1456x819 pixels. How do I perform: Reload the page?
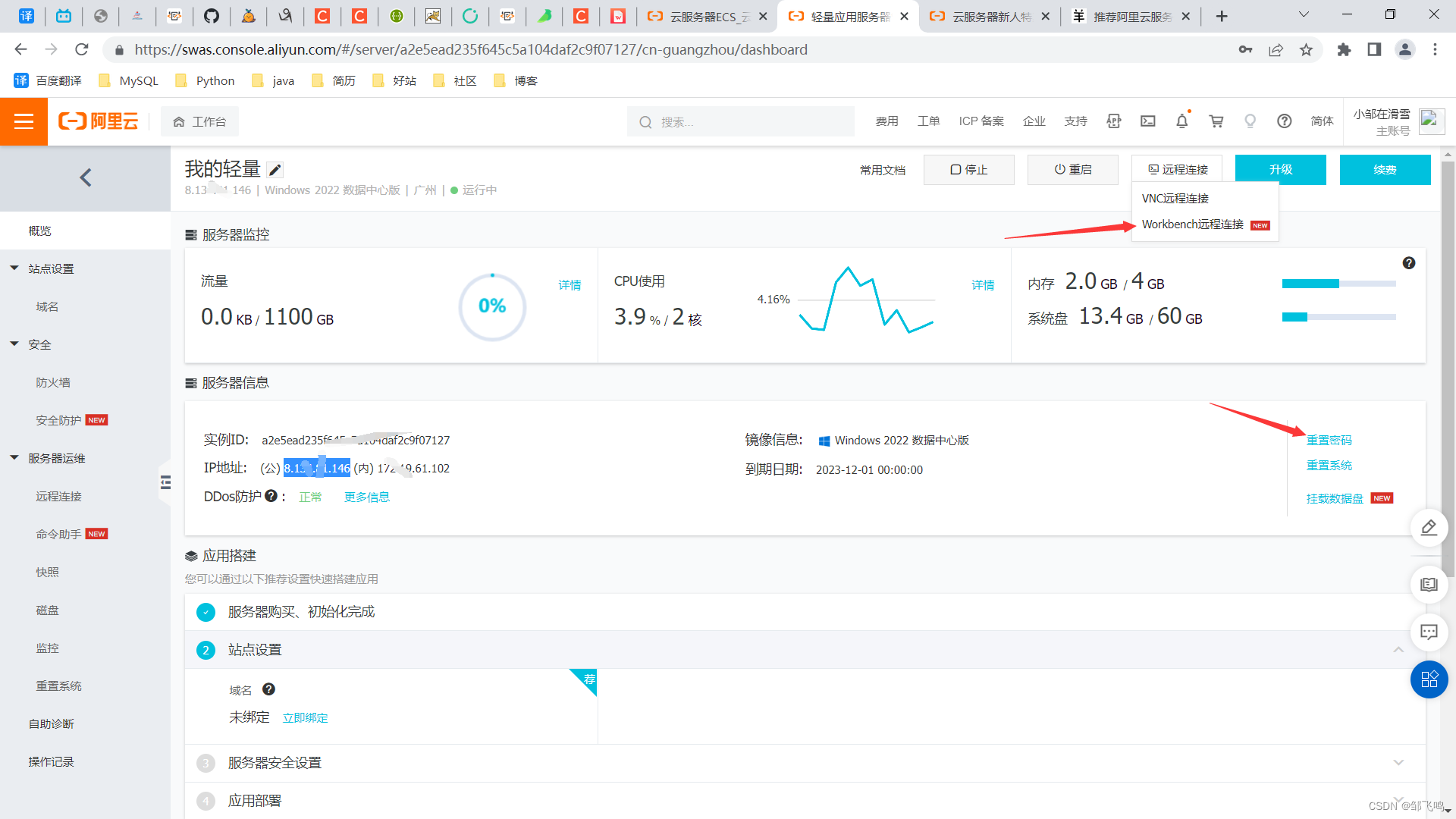coord(82,50)
